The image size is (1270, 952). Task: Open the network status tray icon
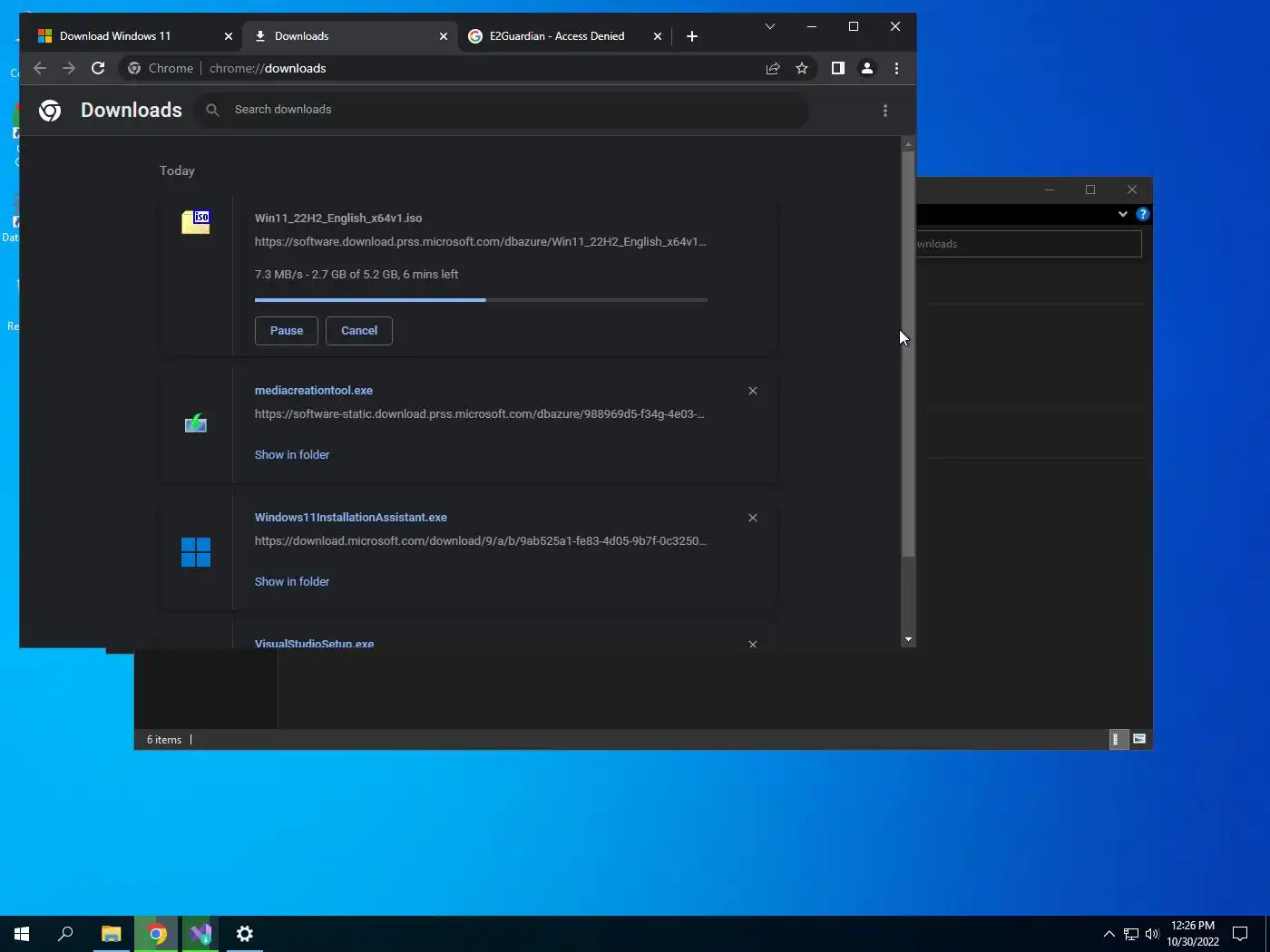(x=1131, y=934)
